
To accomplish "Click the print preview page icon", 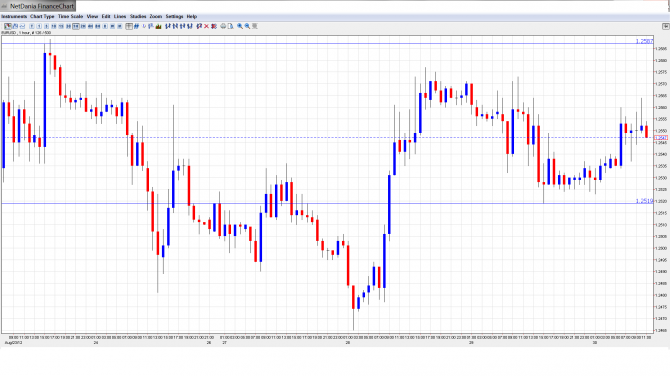I will pos(230,26).
